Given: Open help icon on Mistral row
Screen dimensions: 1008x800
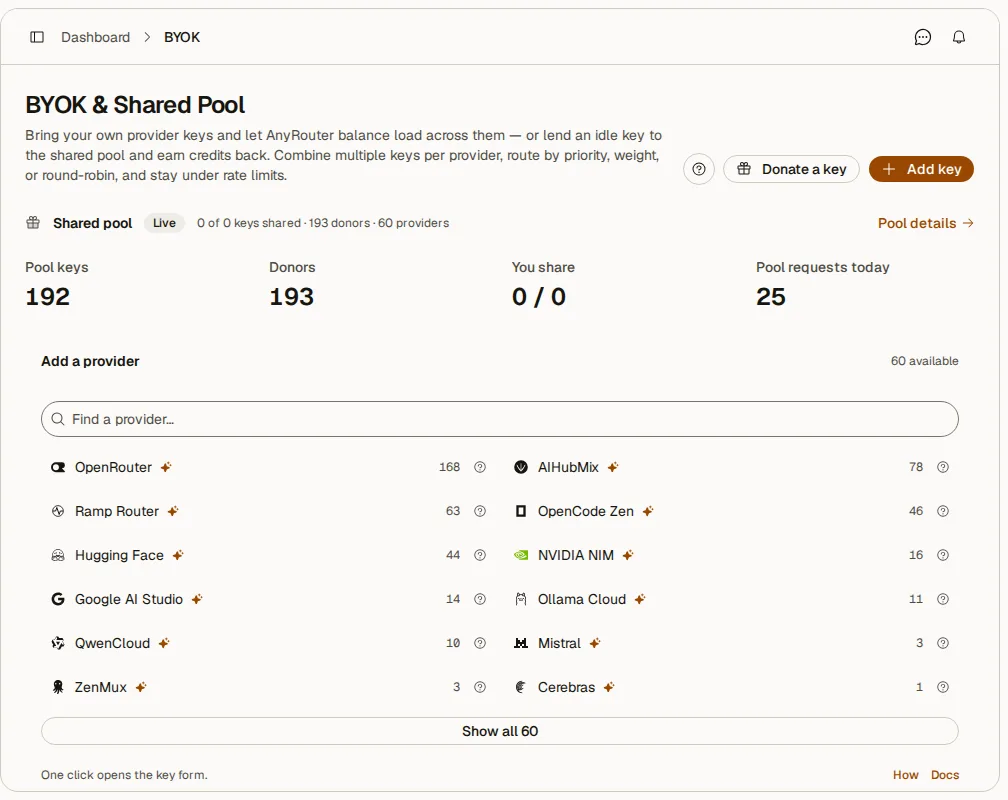Looking at the screenshot, I should pos(942,643).
